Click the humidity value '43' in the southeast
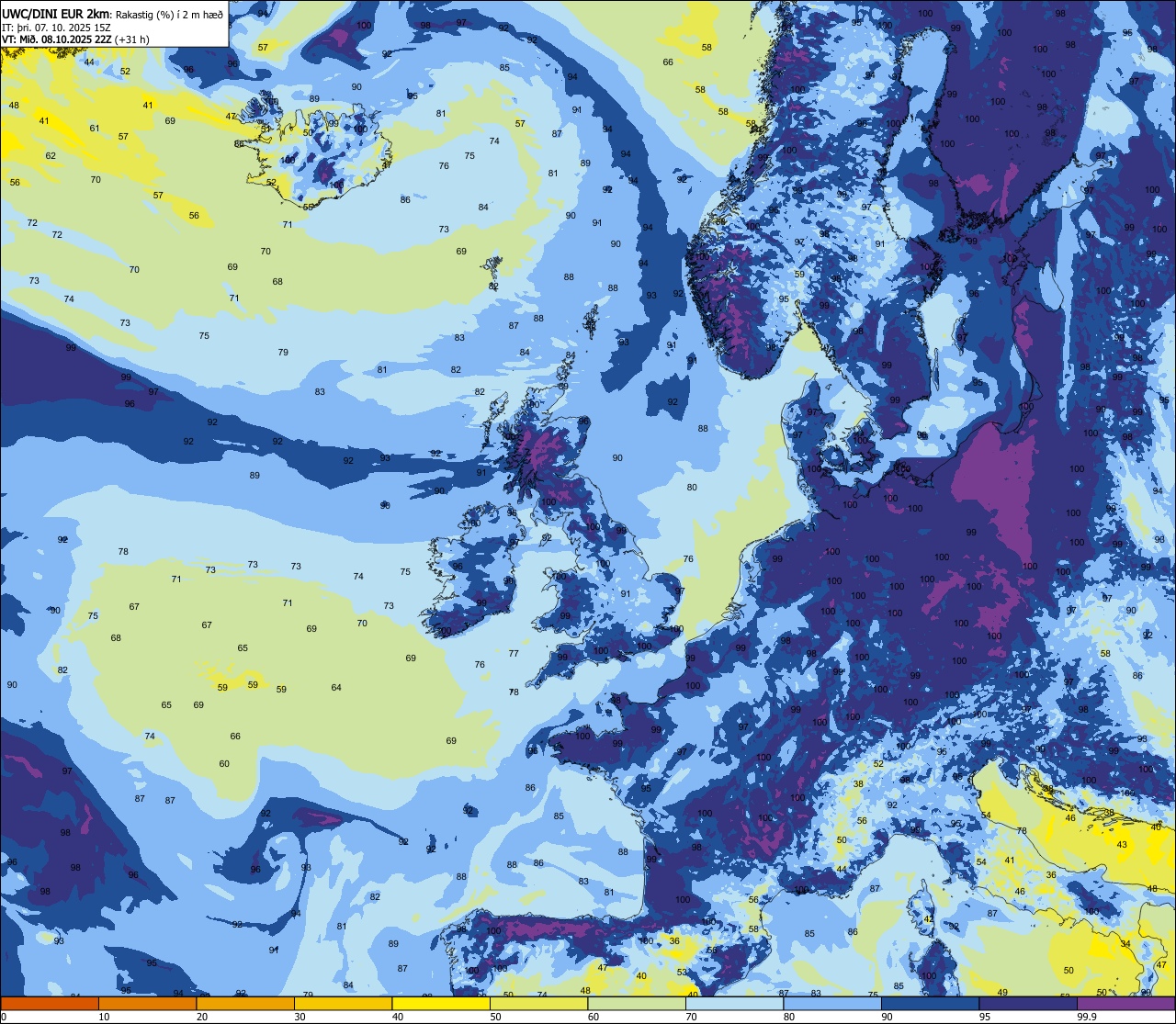Image resolution: width=1176 pixels, height=1024 pixels. coord(1122,844)
